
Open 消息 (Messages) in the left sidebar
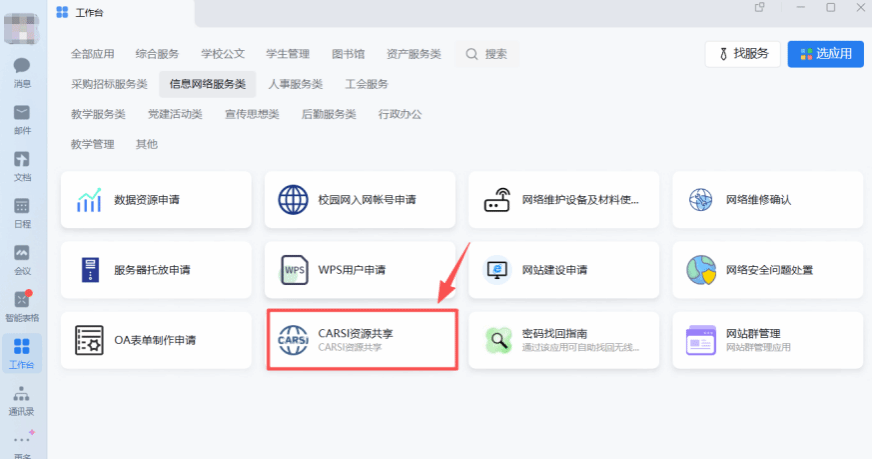(22, 72)
